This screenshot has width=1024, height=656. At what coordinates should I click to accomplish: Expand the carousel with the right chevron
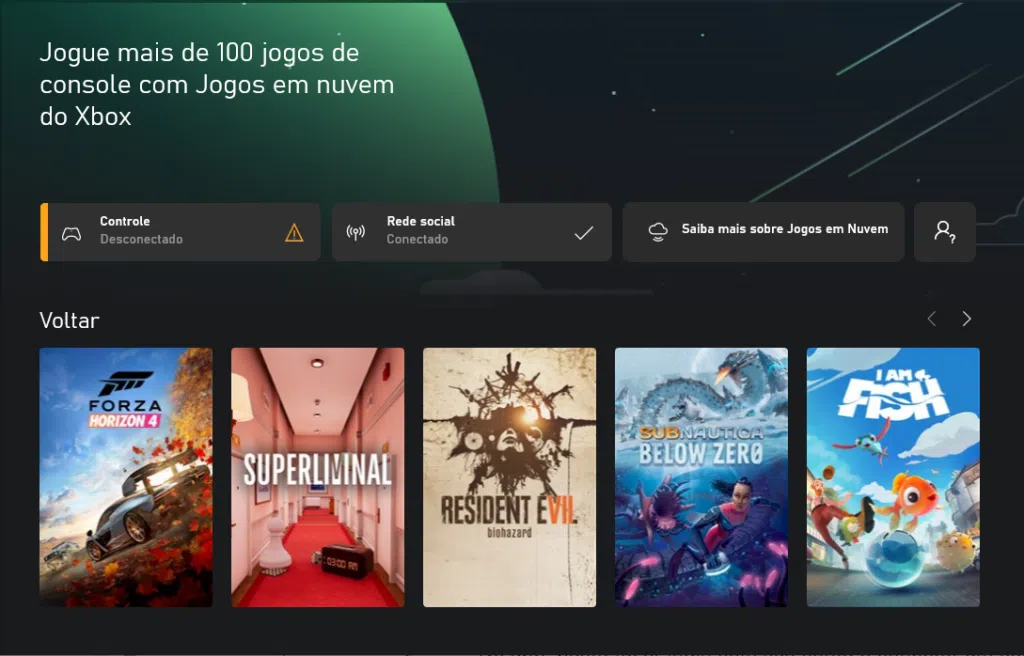click(x=966, y=318)
